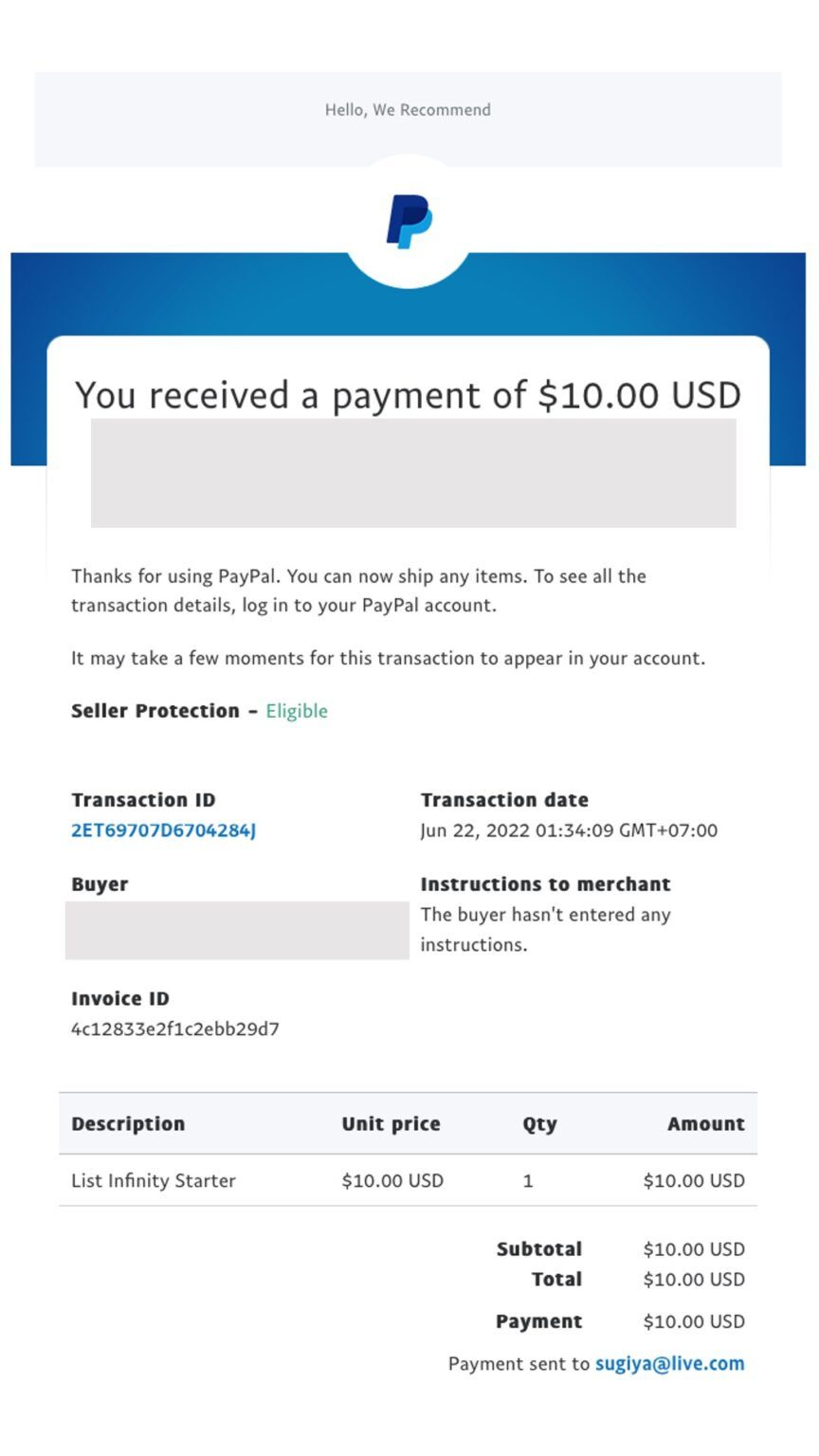Image resolution: width=819 pixels, height=1456 pixels.
Task: Click the Qty column header
Action: coord(539,1124)
